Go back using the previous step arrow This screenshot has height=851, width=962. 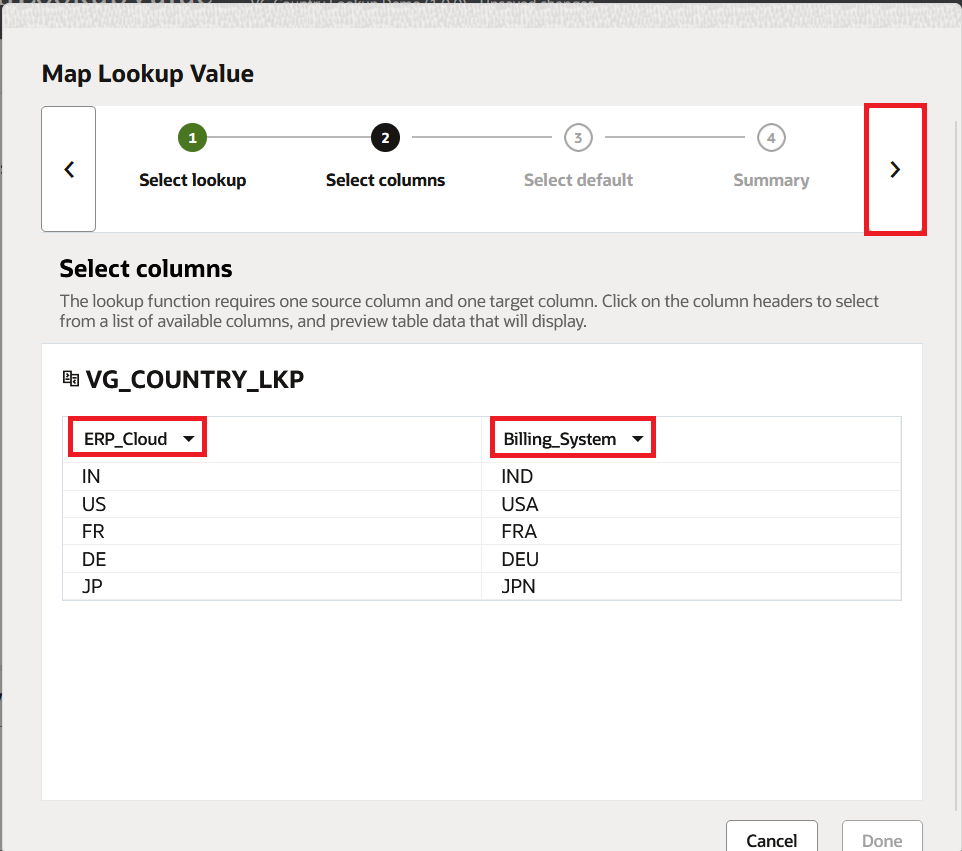click(x=69, y=170)
